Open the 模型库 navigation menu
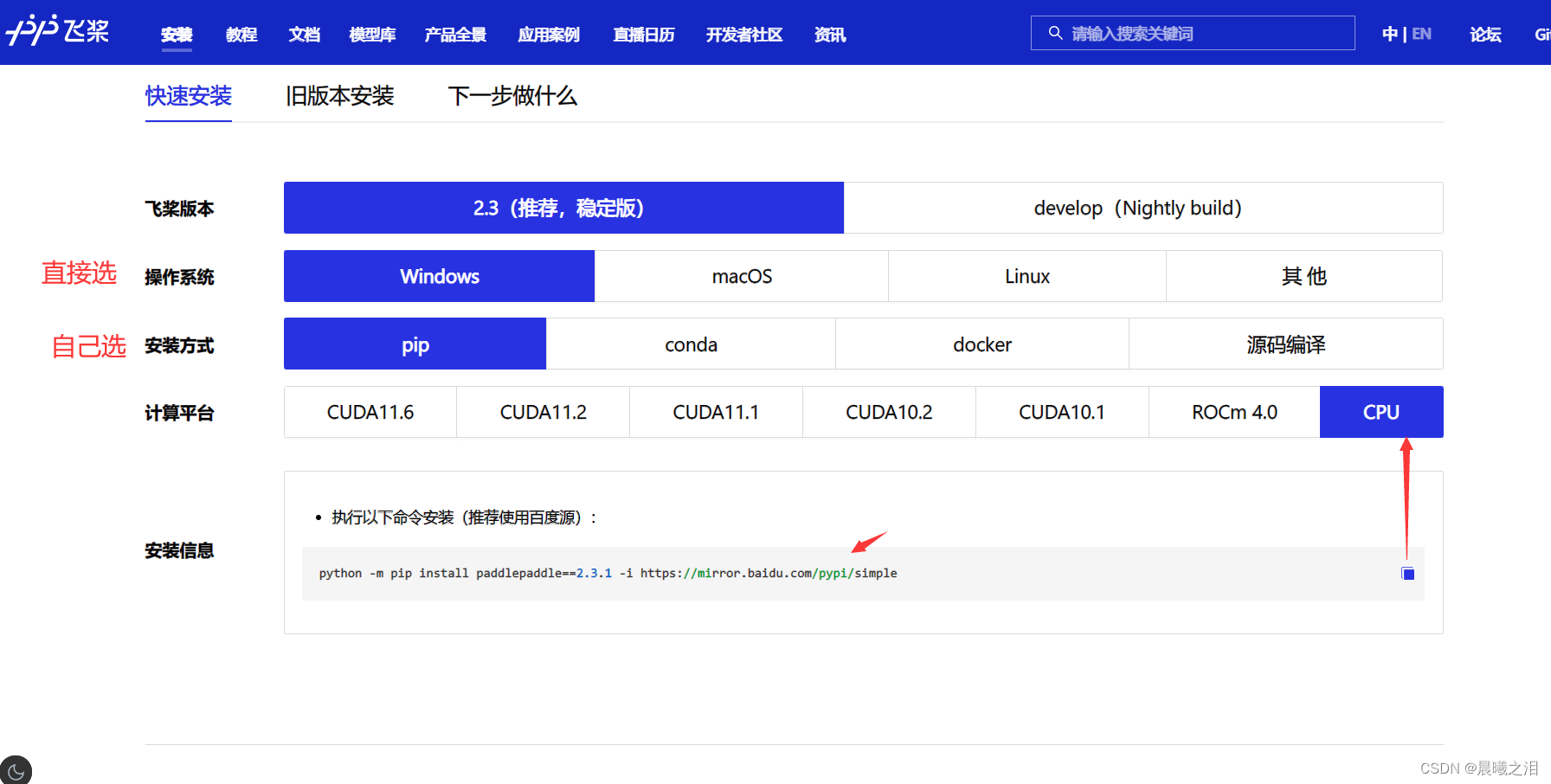 point(371,35)
